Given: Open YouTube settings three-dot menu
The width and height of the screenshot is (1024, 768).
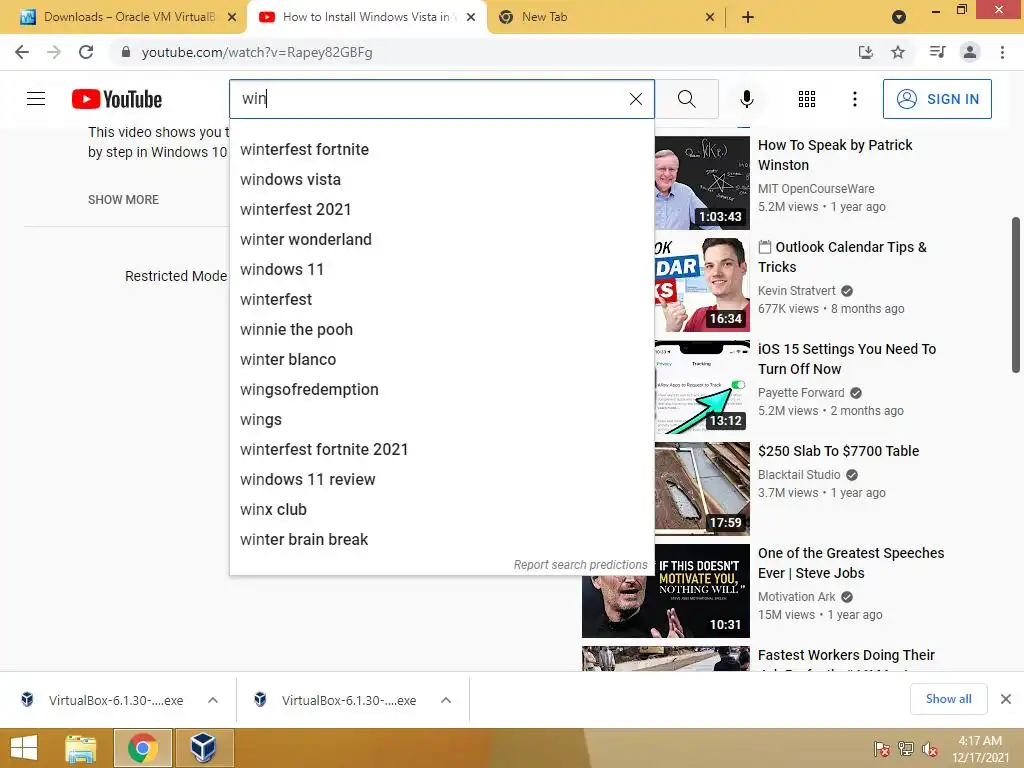Looking at the screenshot, I should click(854, 99).
